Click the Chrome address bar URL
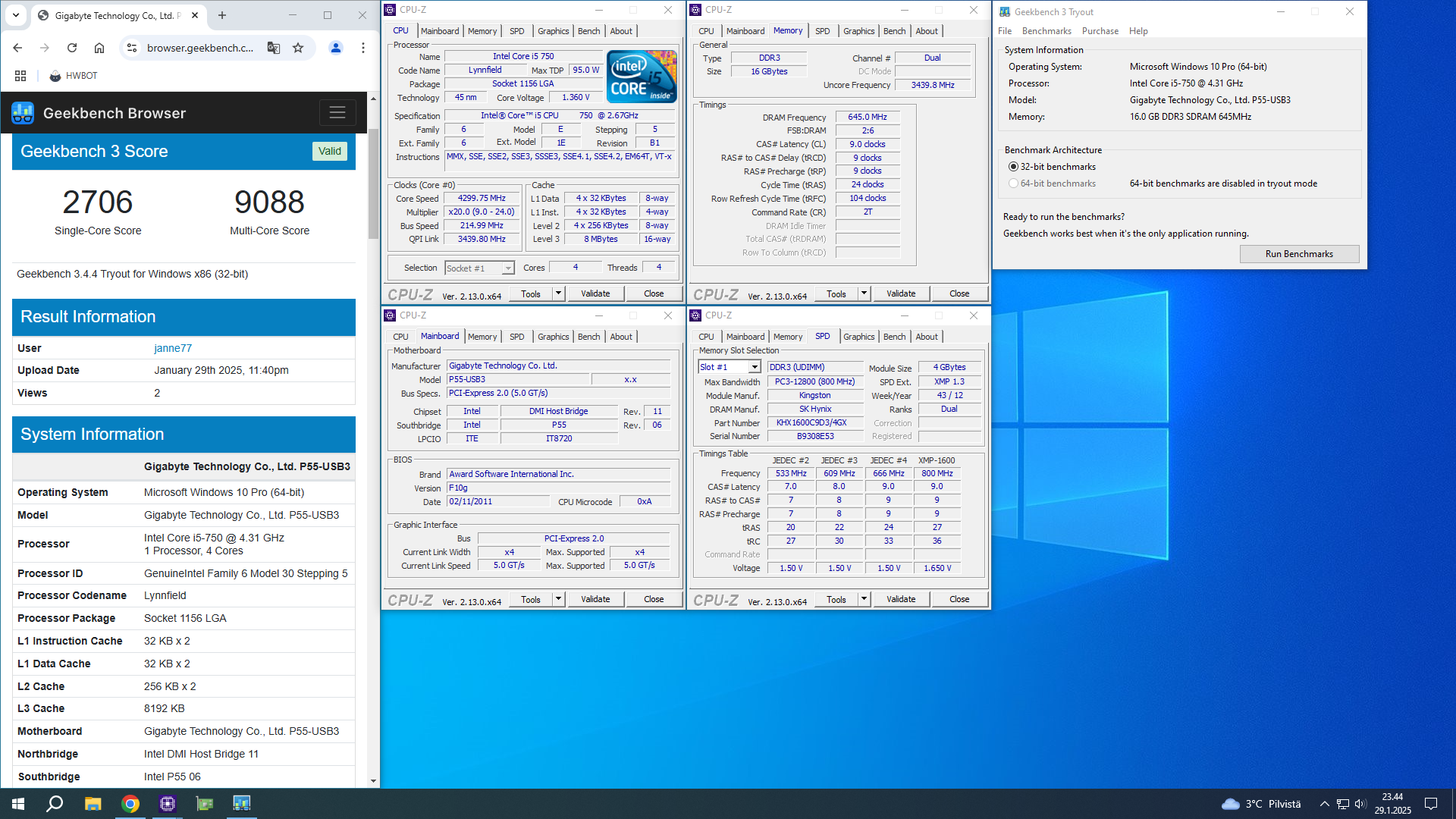The height and width of the screenshot is (819, 1456). pyautogui.click(x=200, y=48)
